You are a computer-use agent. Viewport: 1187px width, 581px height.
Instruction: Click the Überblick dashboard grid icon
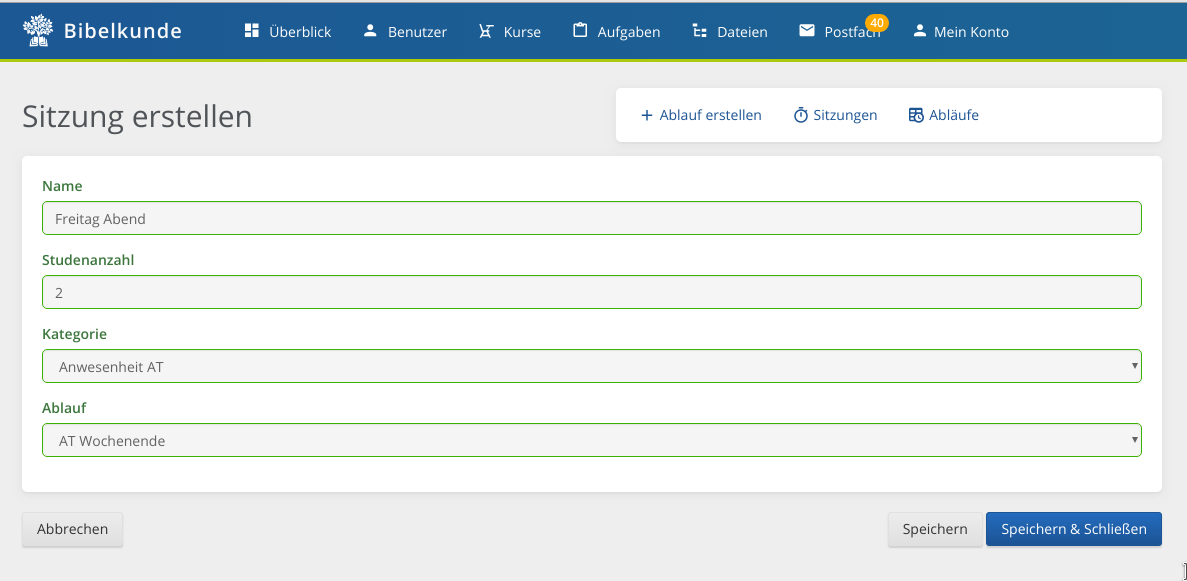tap(252, 30)
